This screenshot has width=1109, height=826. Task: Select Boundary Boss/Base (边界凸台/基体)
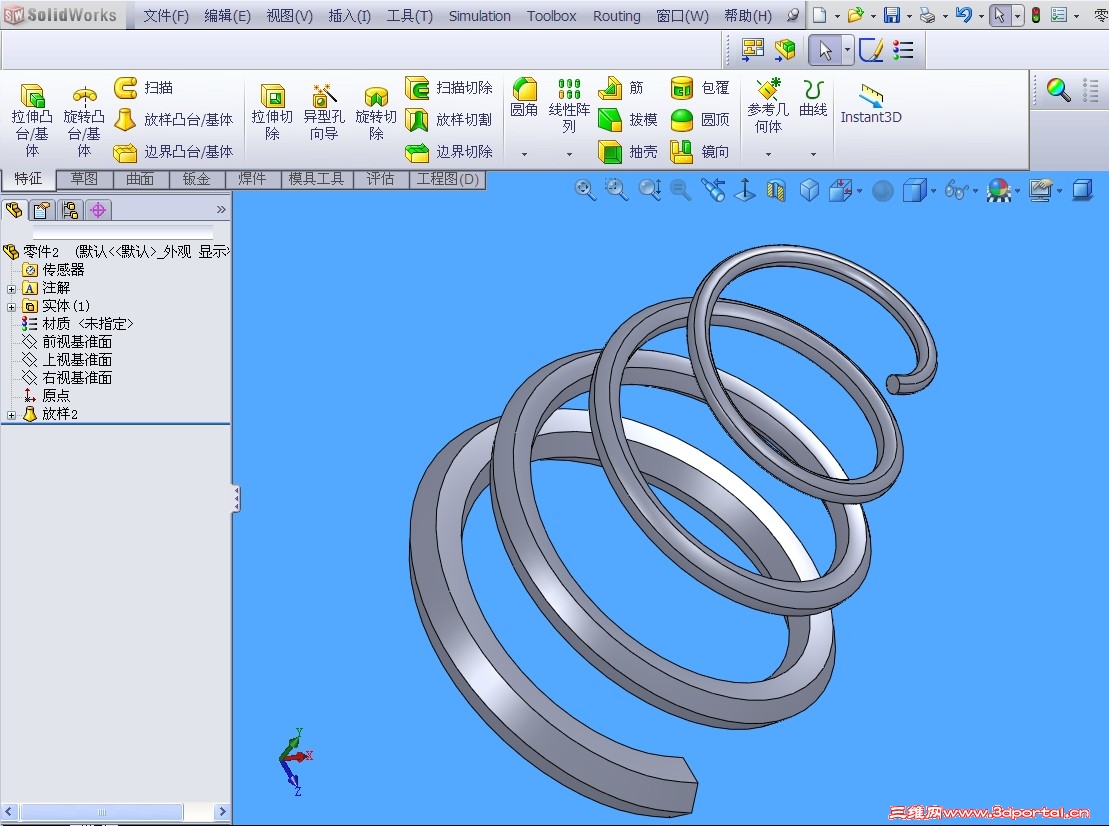[x=173, y=151]
